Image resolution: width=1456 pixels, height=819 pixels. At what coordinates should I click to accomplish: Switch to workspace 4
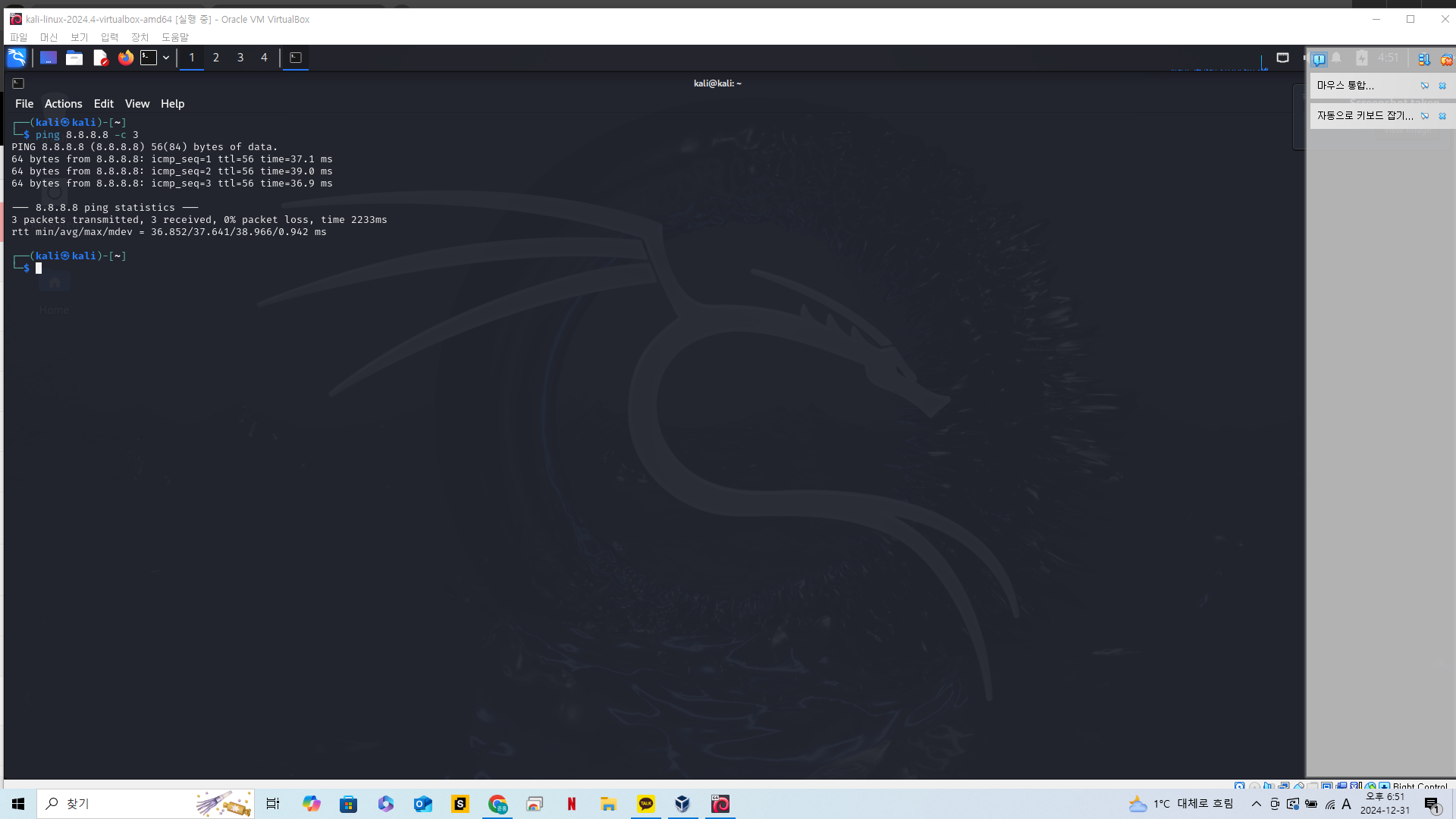point(264,58)
